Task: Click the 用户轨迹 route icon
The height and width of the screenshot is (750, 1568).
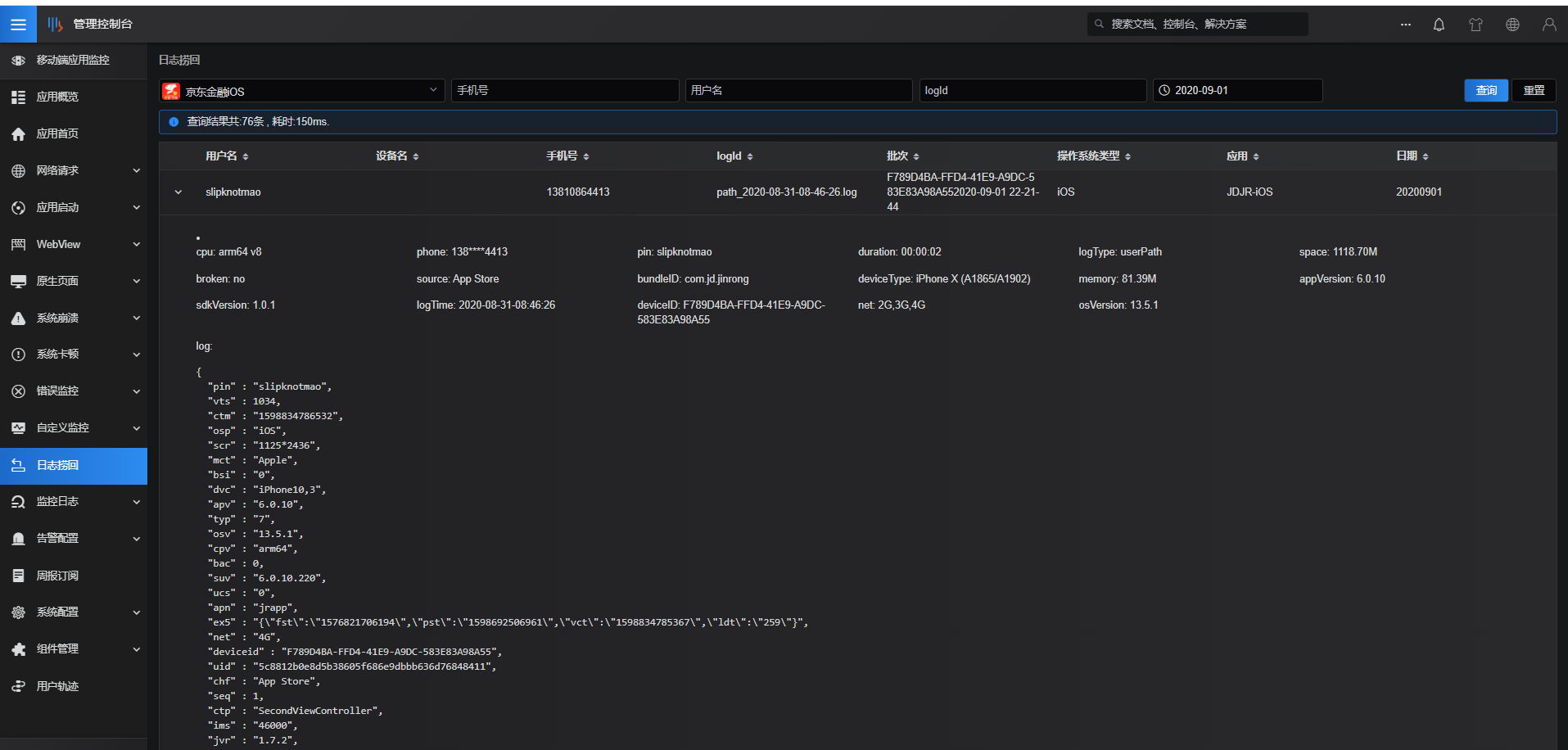Action: pyautogui.click(x=18, y=687)
